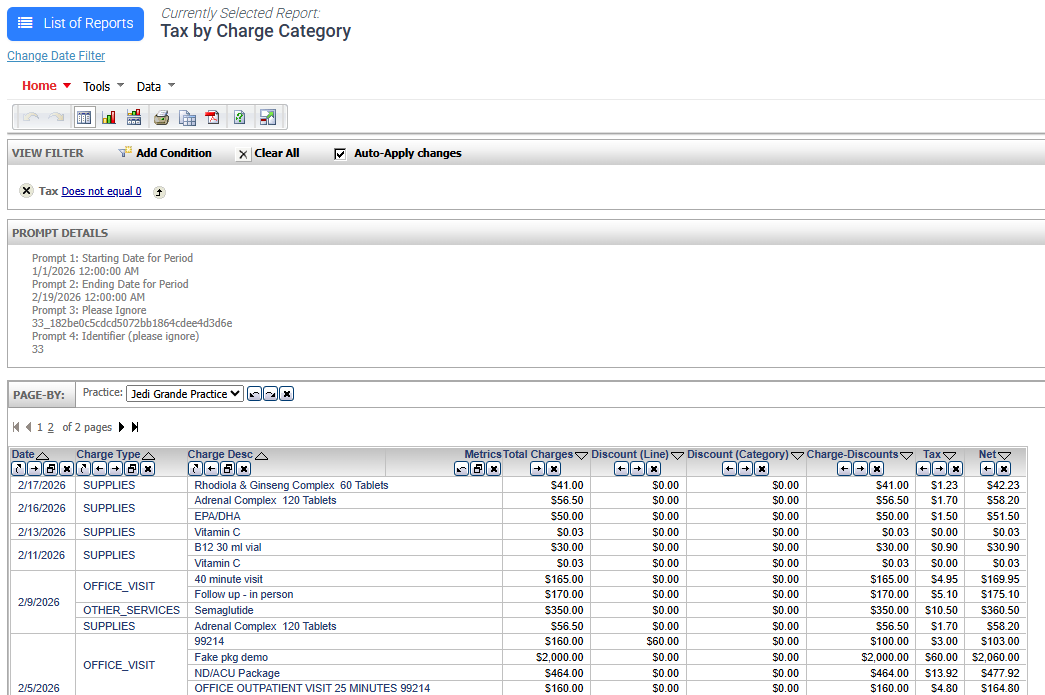Toggle Auto-Apply changes checkbox
The image size is (1045, 695).
tap(340, 154)
